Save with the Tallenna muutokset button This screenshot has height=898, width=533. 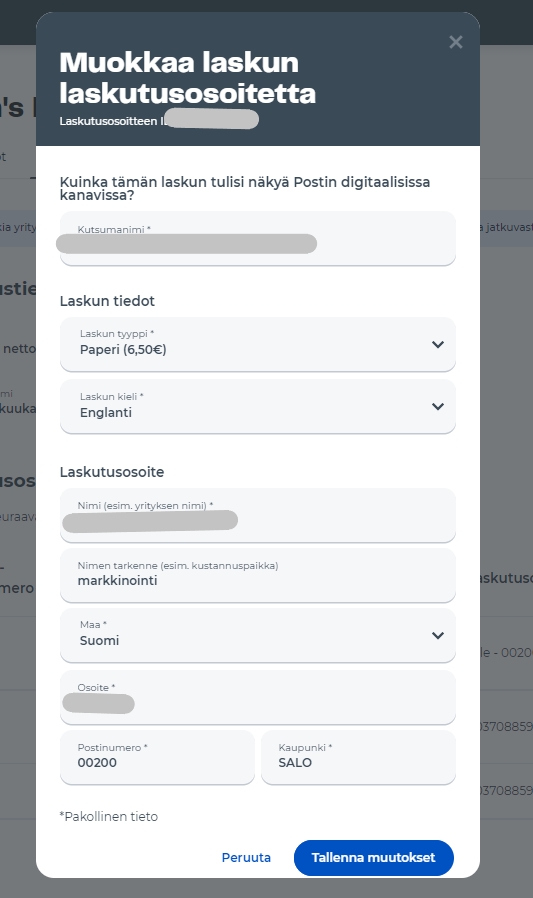pos(374,857)
